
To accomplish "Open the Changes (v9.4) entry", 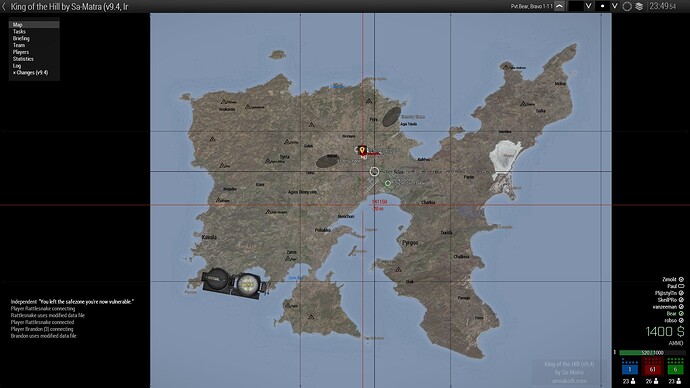I will (x=30, y=73).
